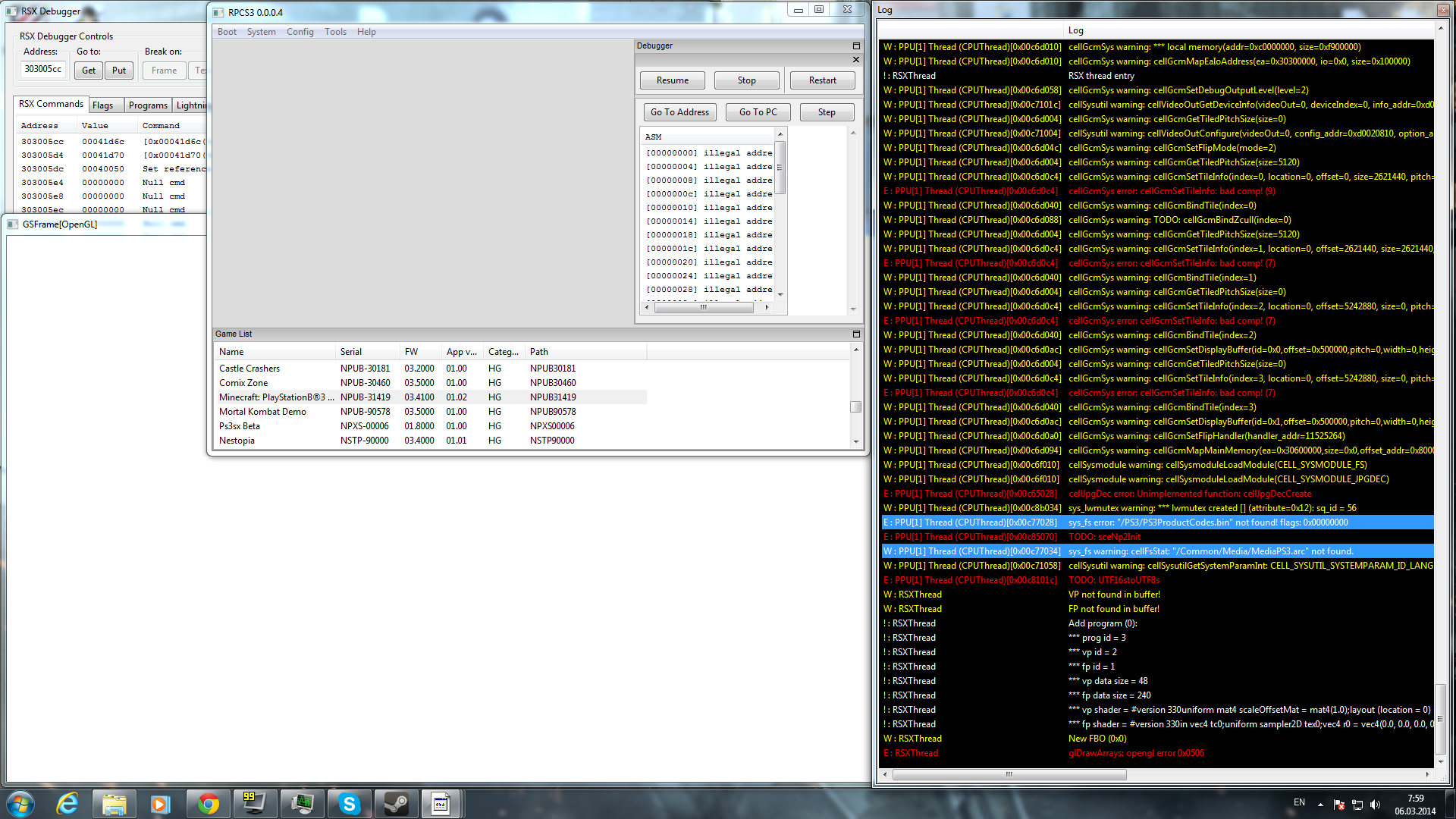1456x819 pixels.
Task: Launch Windows Media Player taskbar icon
Action: (160, 804)
